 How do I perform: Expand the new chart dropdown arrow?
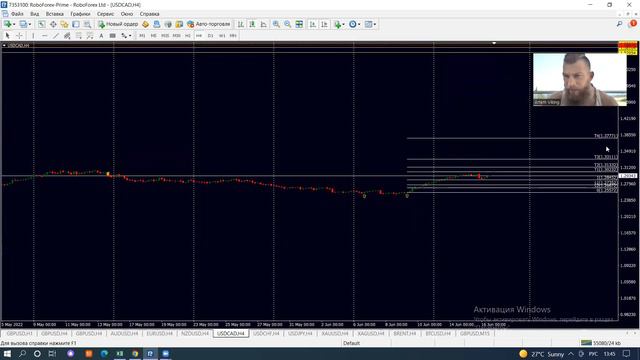click(x=14, y=24)
